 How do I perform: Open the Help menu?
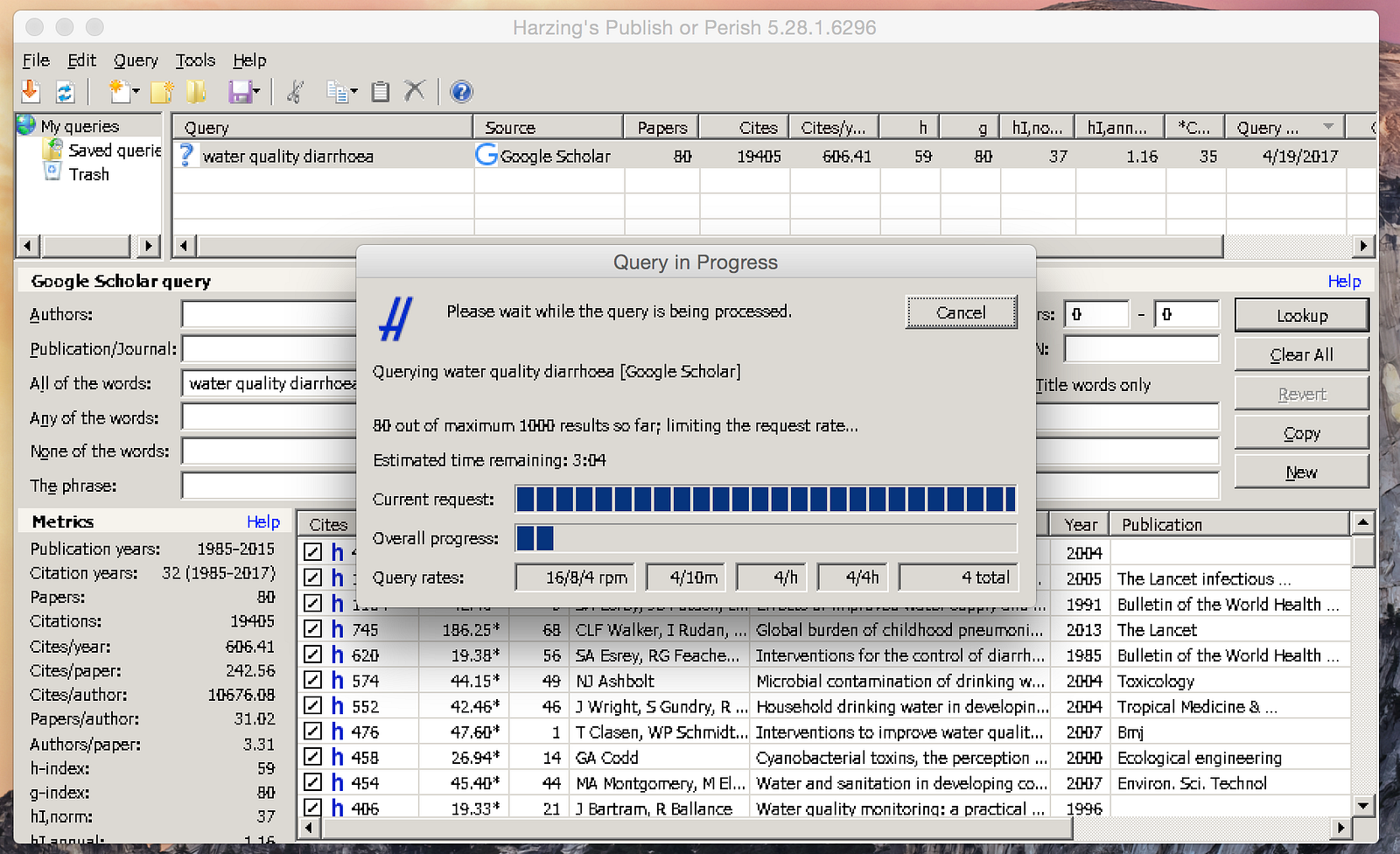pyautogui.click(x=249, y=60)
